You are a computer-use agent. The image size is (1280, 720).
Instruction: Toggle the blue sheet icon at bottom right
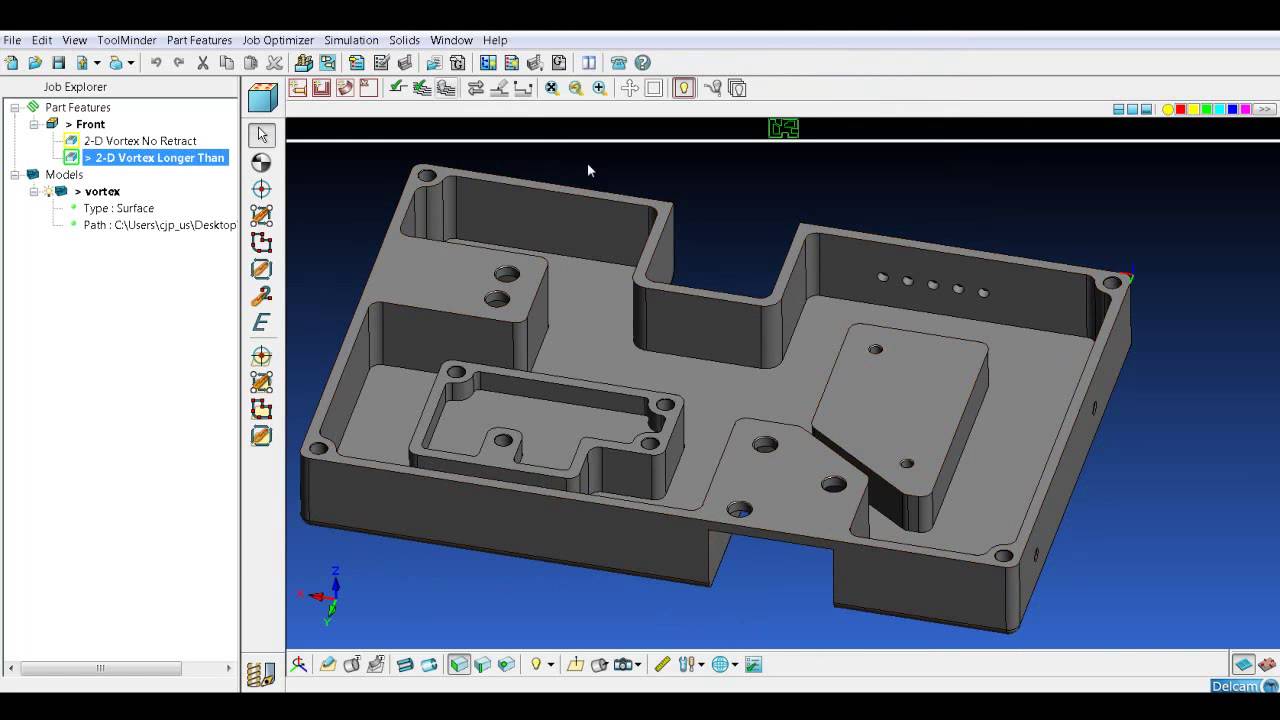1244,664
